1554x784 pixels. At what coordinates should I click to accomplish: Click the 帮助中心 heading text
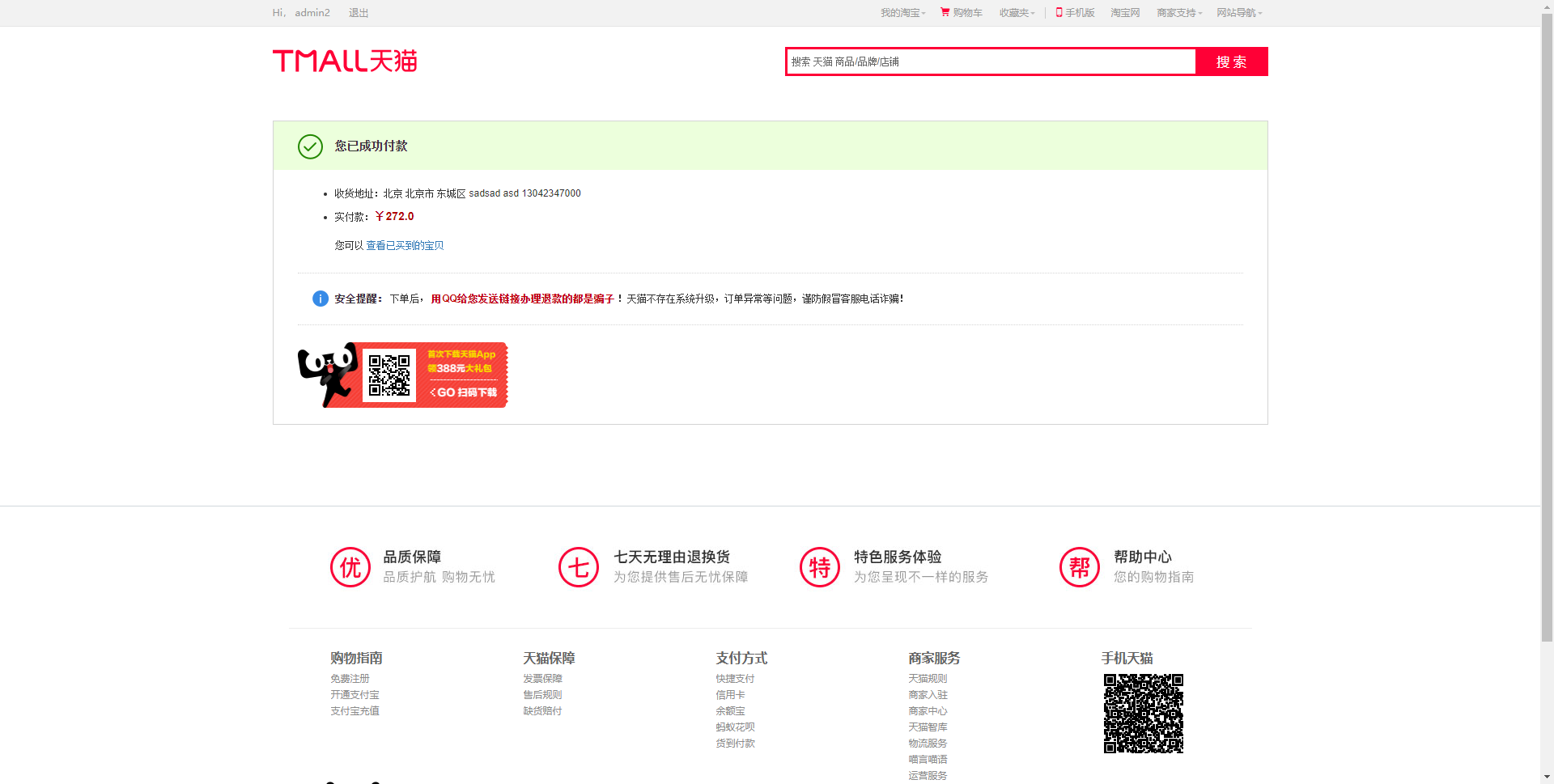(x=1143, y=557)
